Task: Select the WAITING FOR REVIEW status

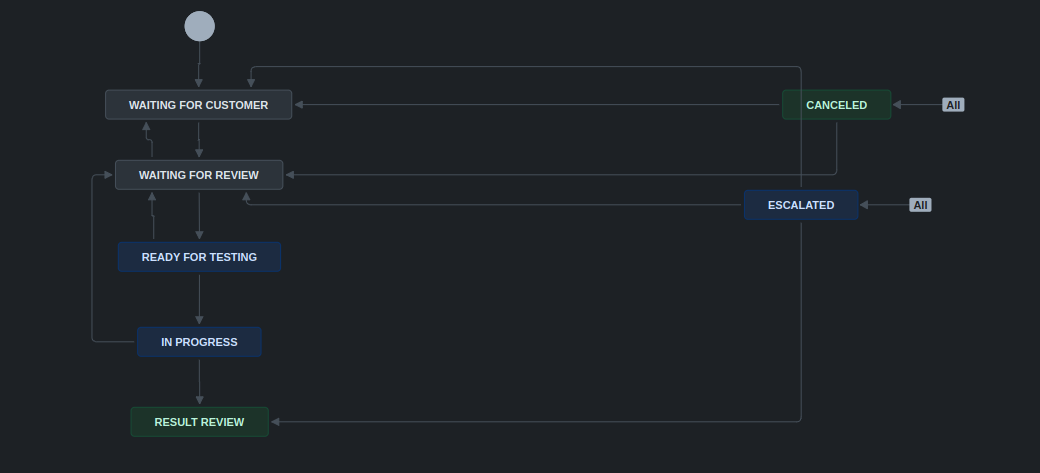Action: [x=198, y=175]
